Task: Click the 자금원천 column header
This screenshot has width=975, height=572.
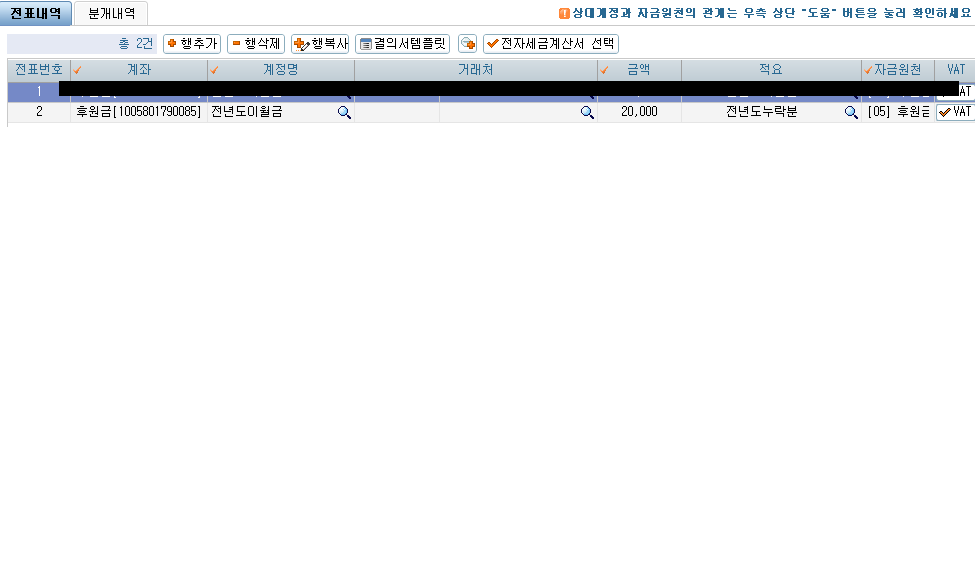Action: tap(898, 70)
